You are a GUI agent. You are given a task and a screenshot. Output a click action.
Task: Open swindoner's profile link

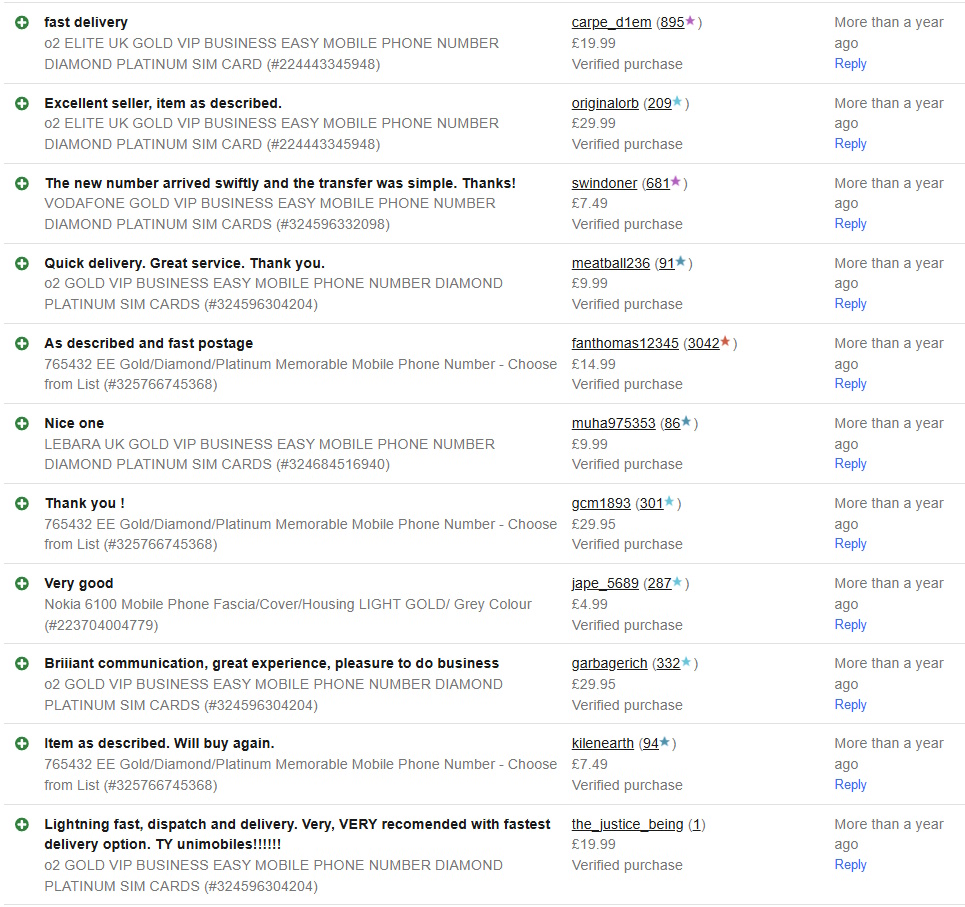point(604,183)
